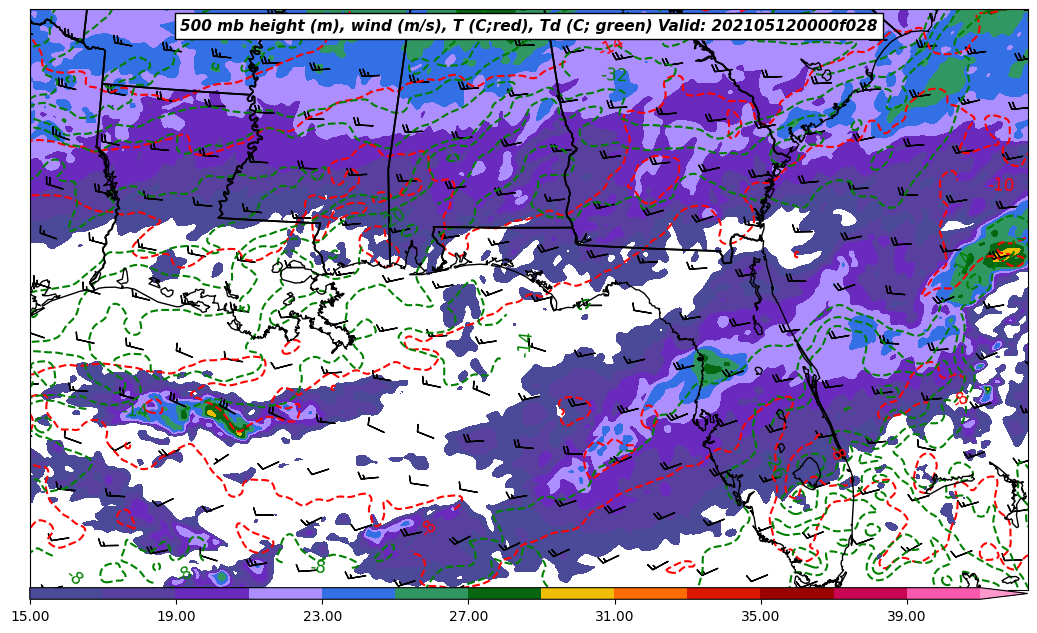Click the plot title text at top
The height and width of the screenshot is (633, 1037).
(528, 26)
